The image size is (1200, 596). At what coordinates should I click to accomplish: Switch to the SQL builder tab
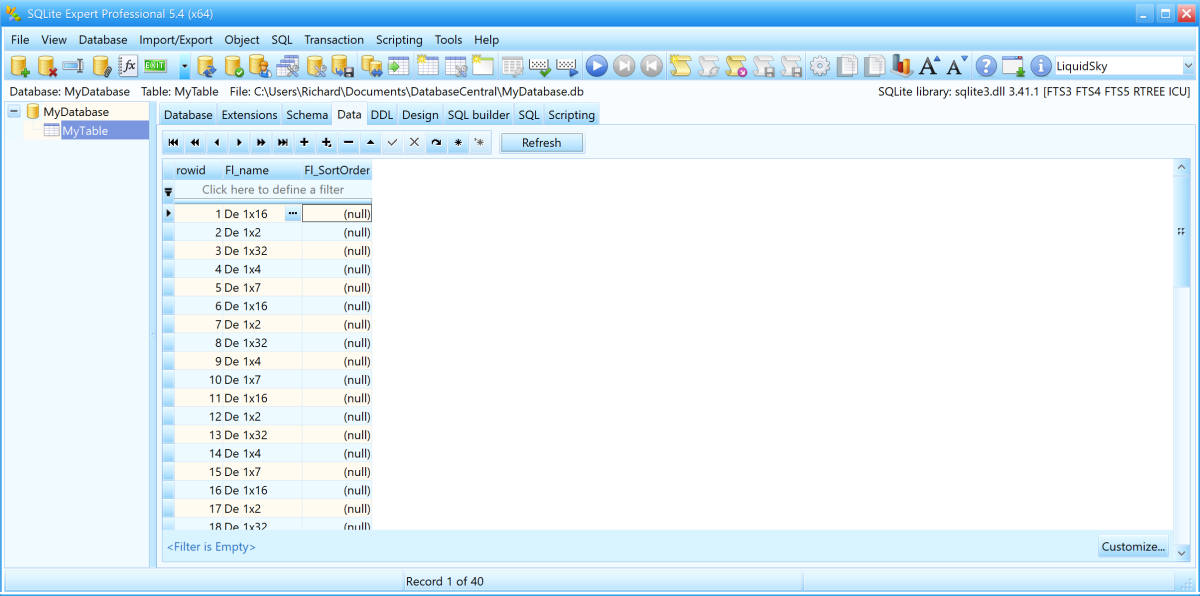[x=478, y=115]
